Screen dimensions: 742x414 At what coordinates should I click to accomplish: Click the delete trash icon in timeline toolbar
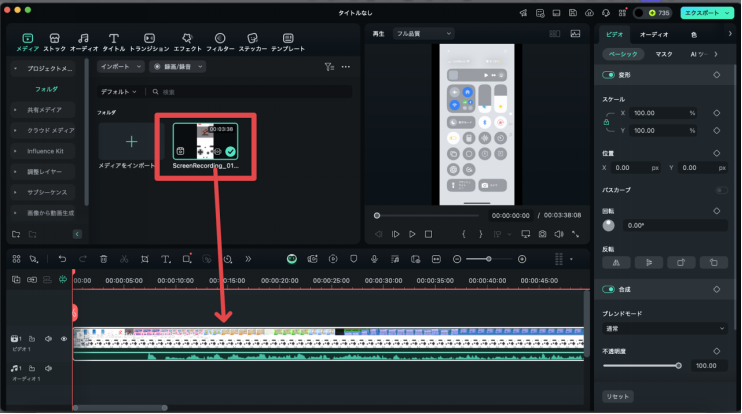point(104,259)
